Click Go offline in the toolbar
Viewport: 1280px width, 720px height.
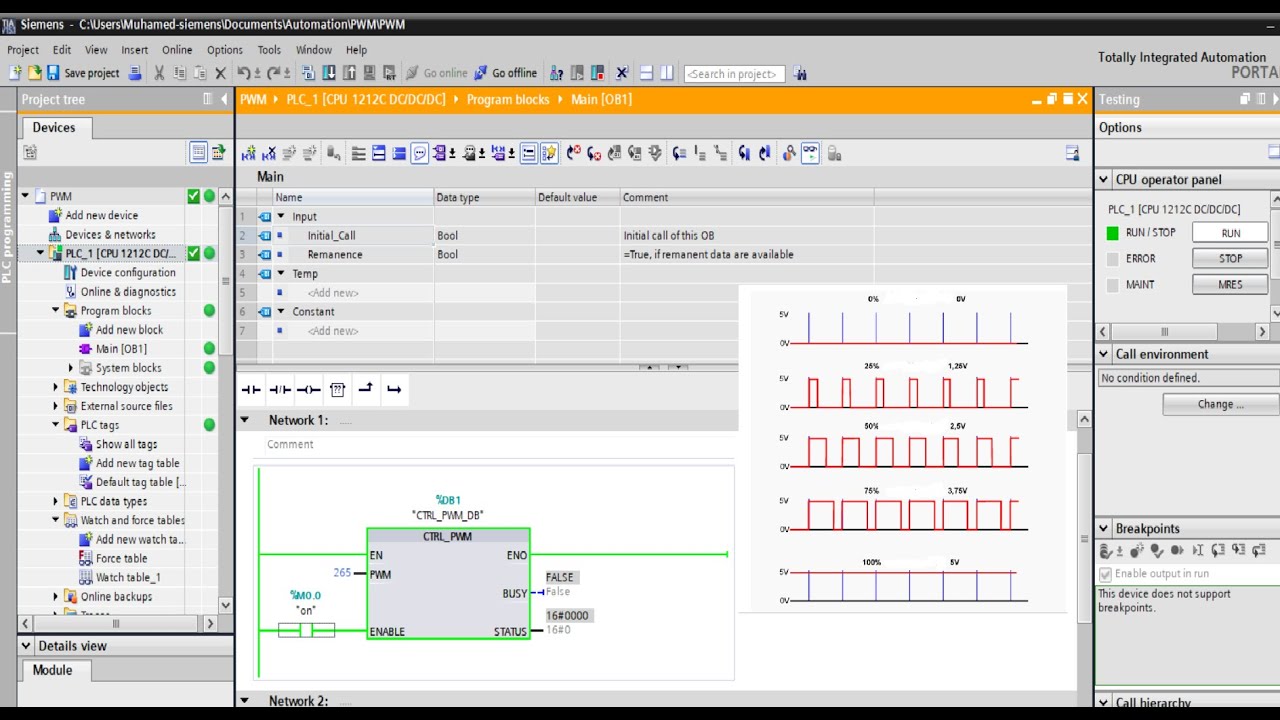coord(505,73)
